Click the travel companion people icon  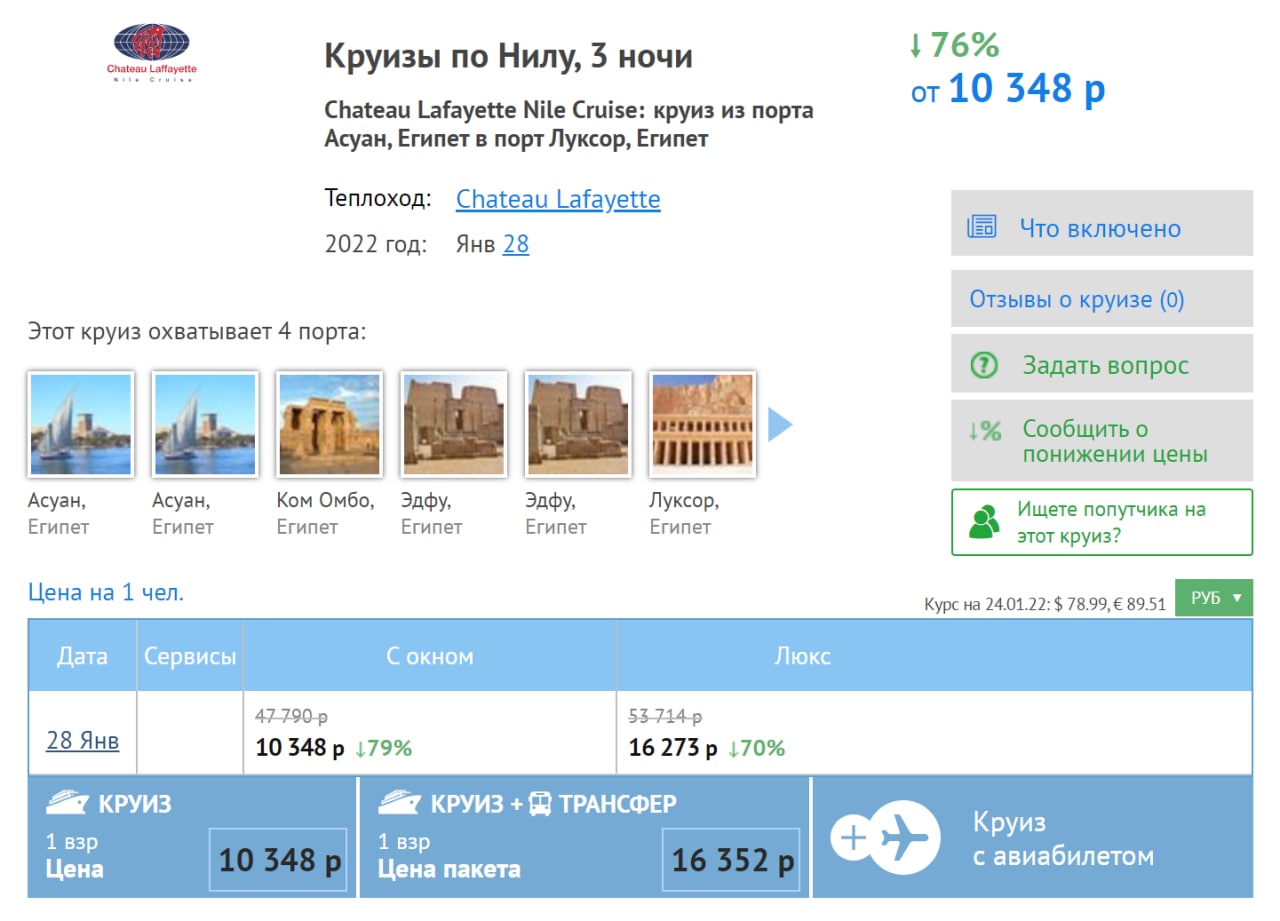pyautogui.click(x=984, y=522)
